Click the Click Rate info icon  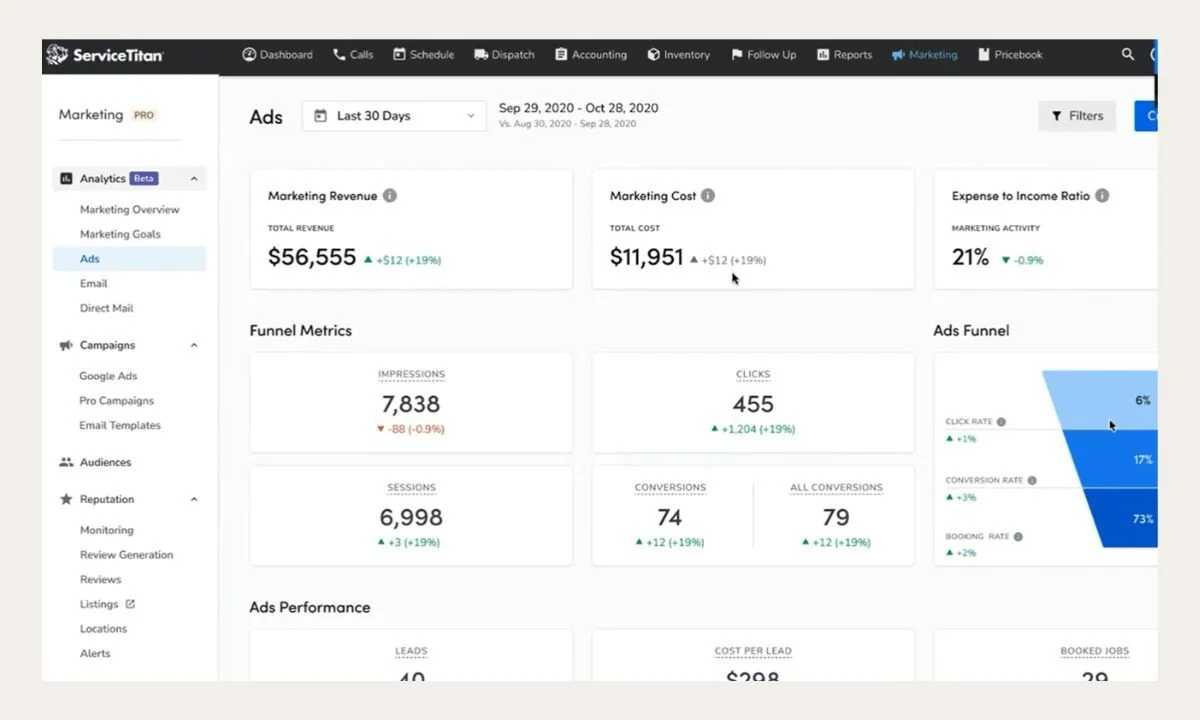(1001, 422)
